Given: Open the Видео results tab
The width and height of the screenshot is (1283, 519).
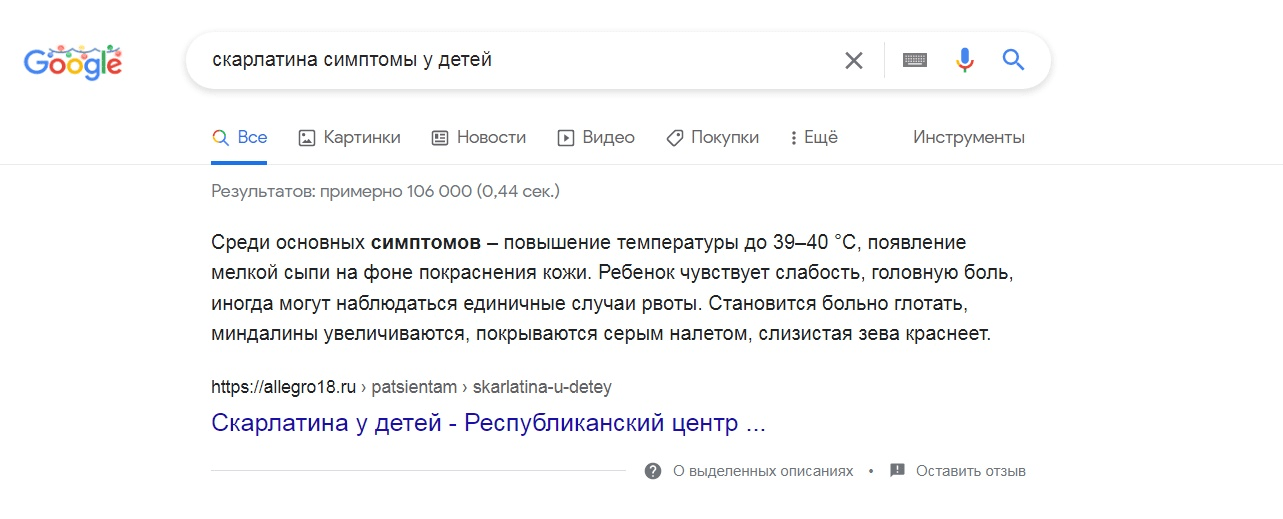Looking at the screenshot, I should click(x=596, y=138).
